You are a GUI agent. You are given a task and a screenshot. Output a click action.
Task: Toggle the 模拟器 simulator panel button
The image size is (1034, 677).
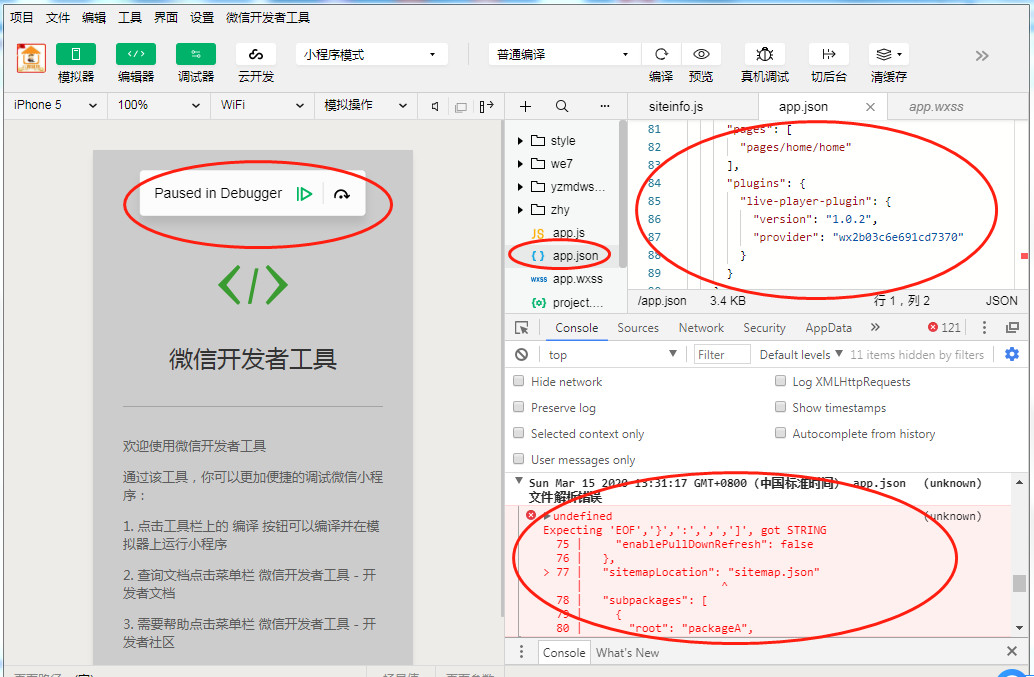(x=76, y=54)
